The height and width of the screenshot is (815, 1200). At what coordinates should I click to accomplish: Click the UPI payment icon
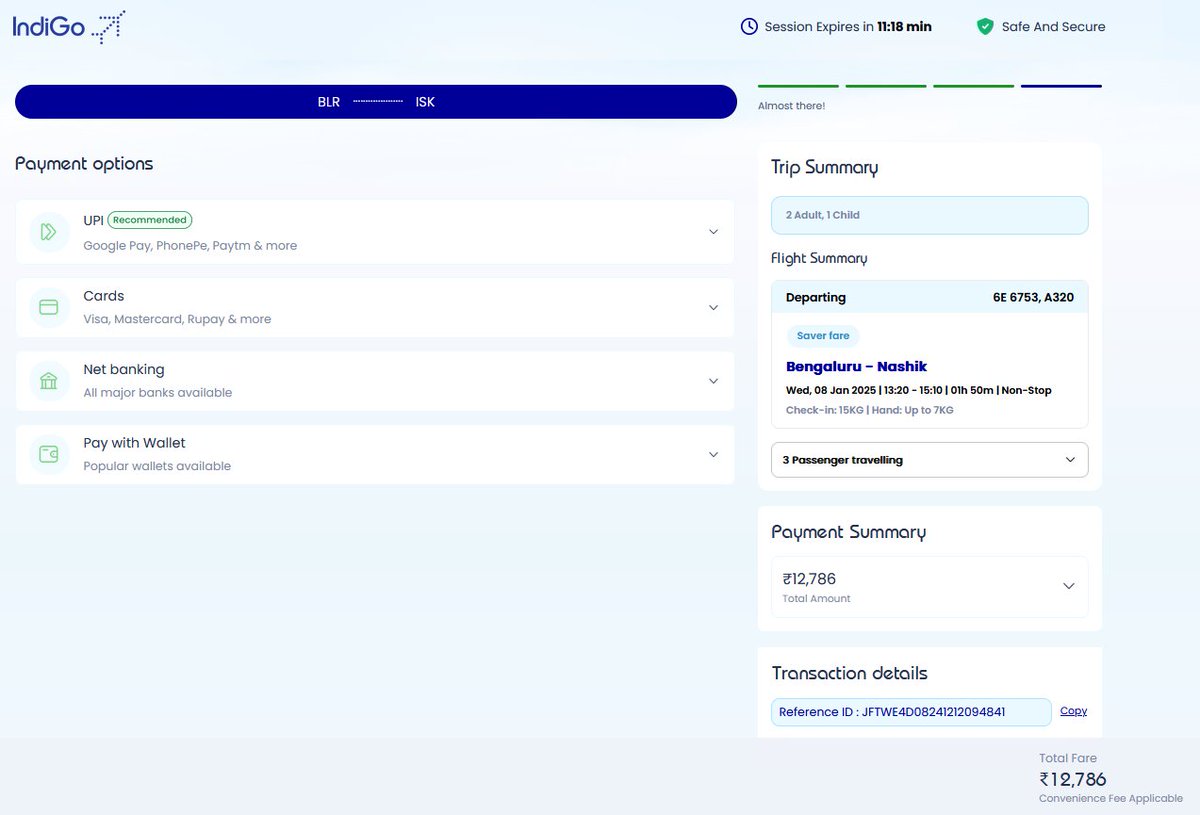[x=49, y=232]
